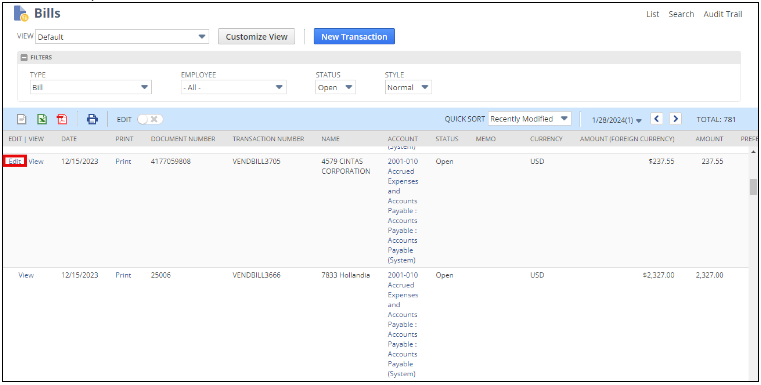Open the Quick Sort dropdown
Screen dimensions: 761x385
point(529,119)
